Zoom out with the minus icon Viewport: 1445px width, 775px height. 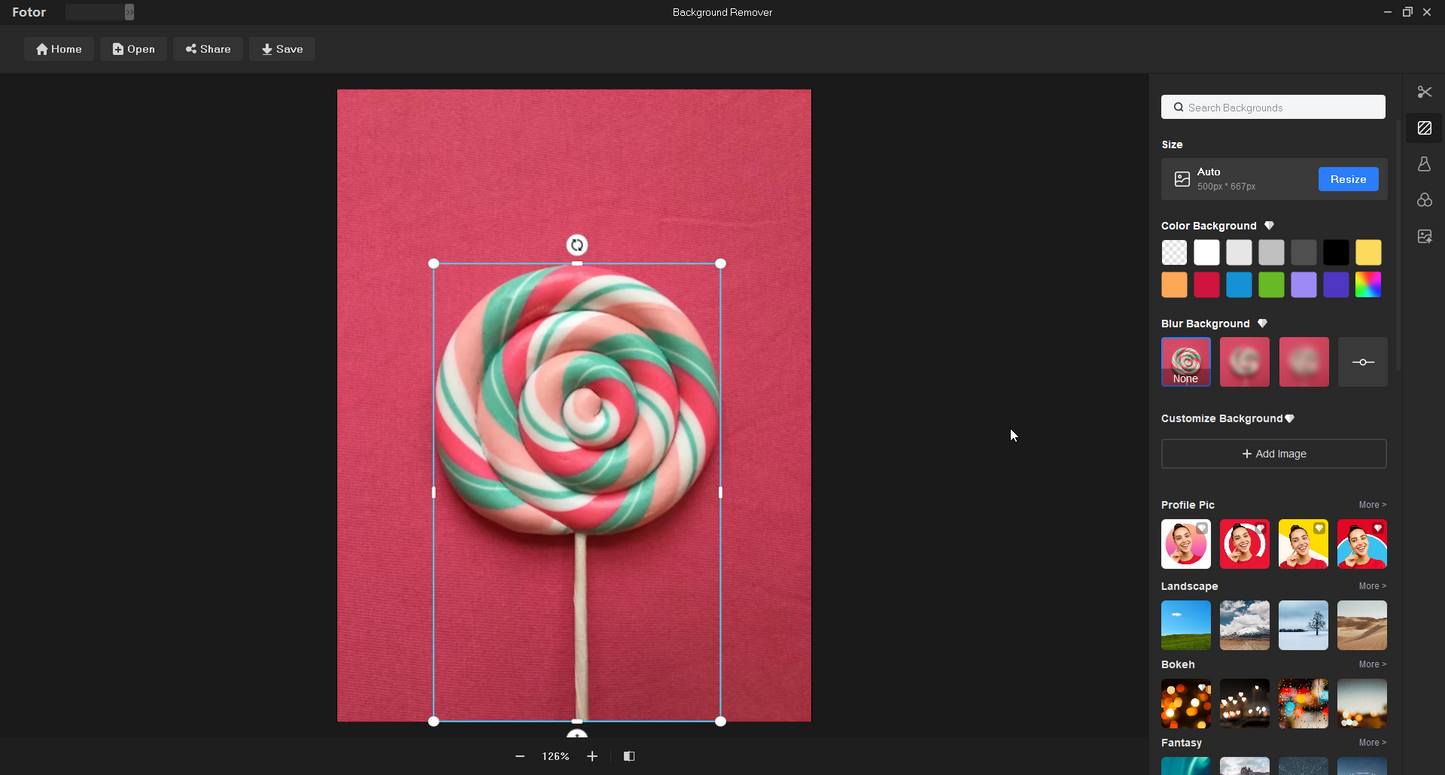click(520, 757)
